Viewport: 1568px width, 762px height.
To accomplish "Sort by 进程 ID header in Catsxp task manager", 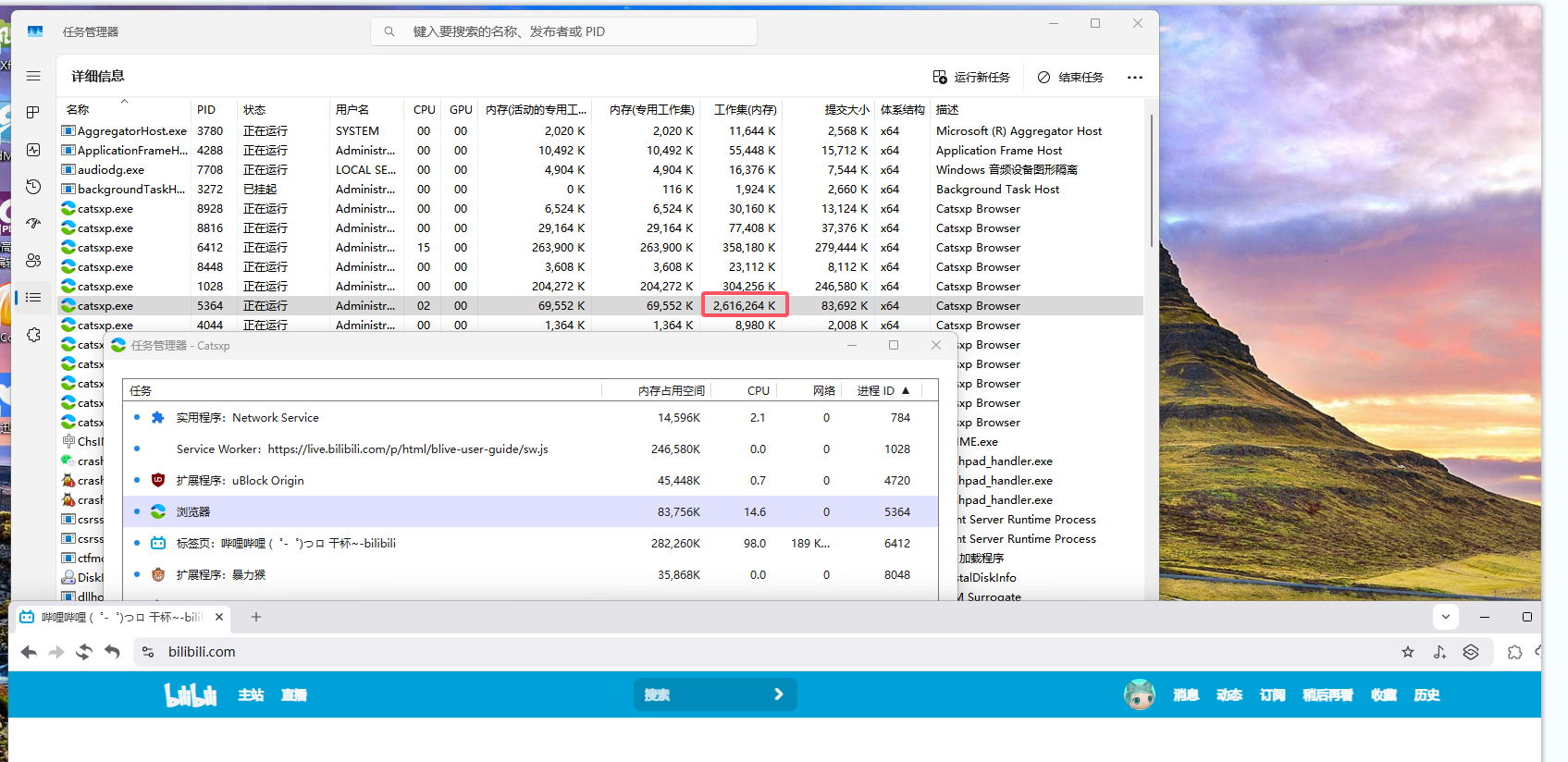I will pyautogui.click(x=883, y=390).
